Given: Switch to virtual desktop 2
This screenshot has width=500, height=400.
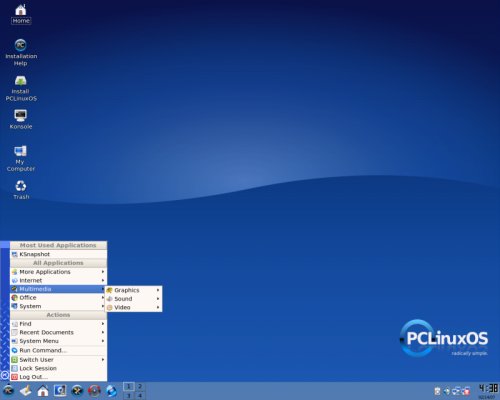Looking at the screenshot, I should point(140,387).
